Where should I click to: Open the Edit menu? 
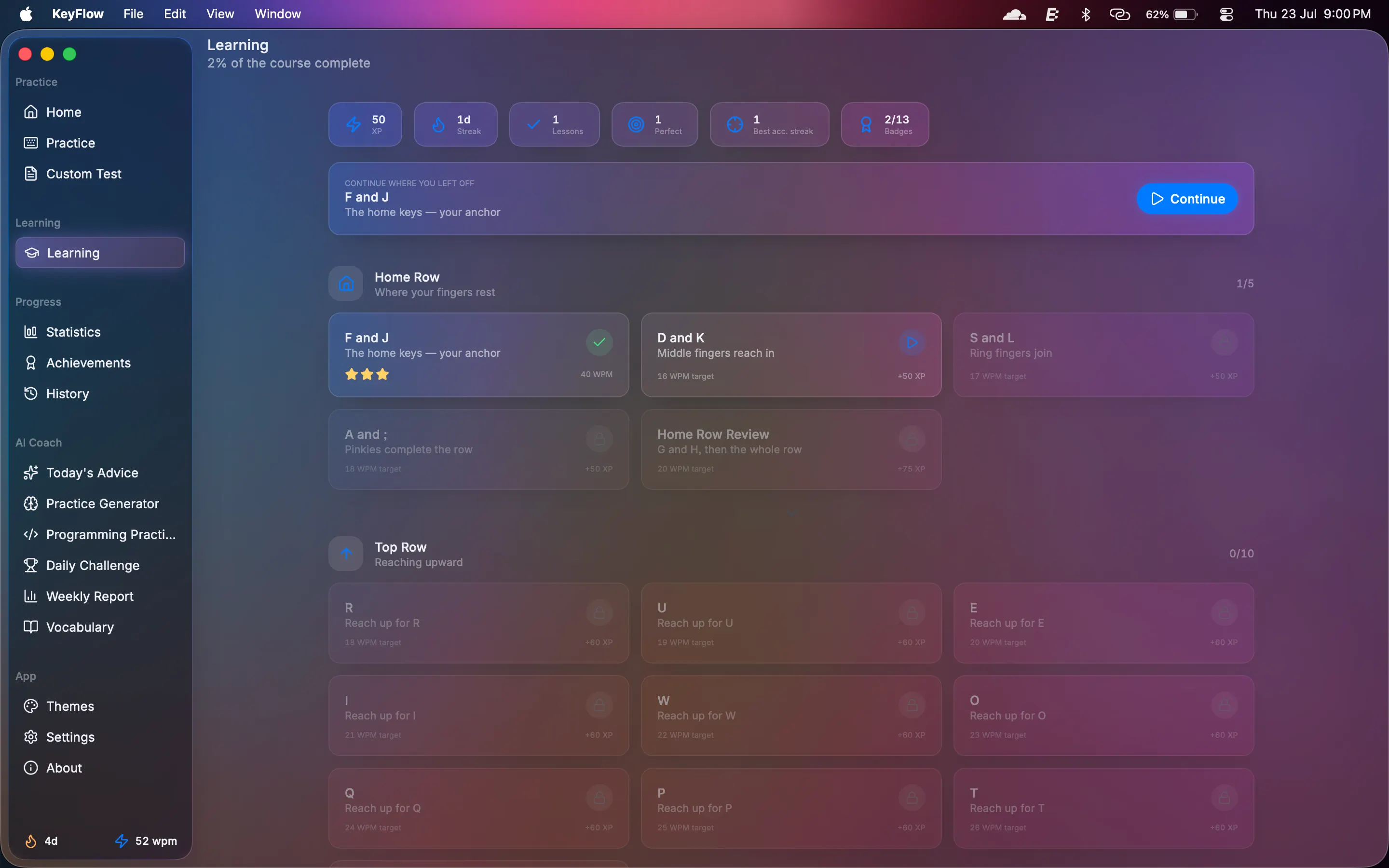(x=175, y=14)
